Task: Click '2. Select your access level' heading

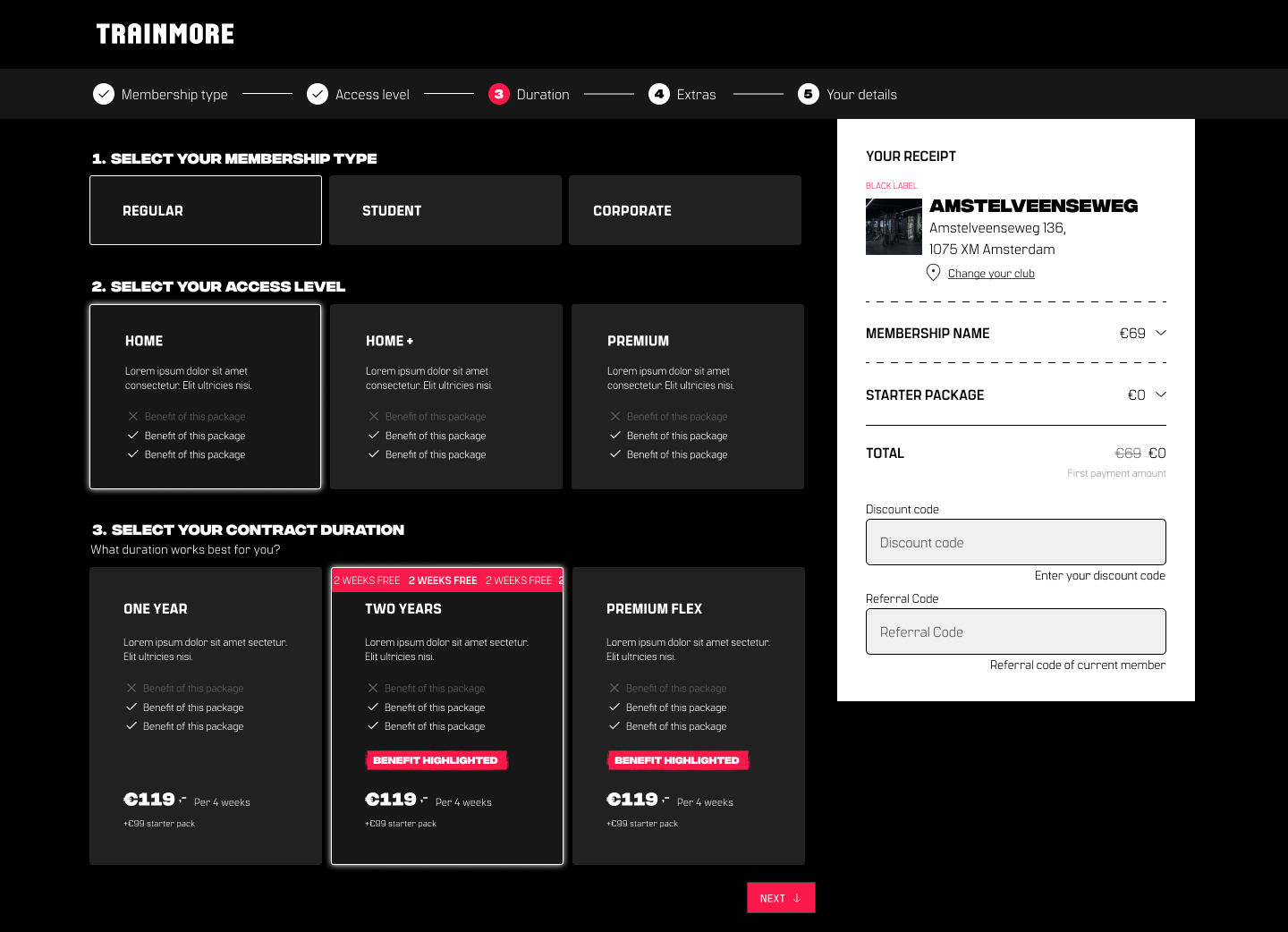Action: (218, 286)
